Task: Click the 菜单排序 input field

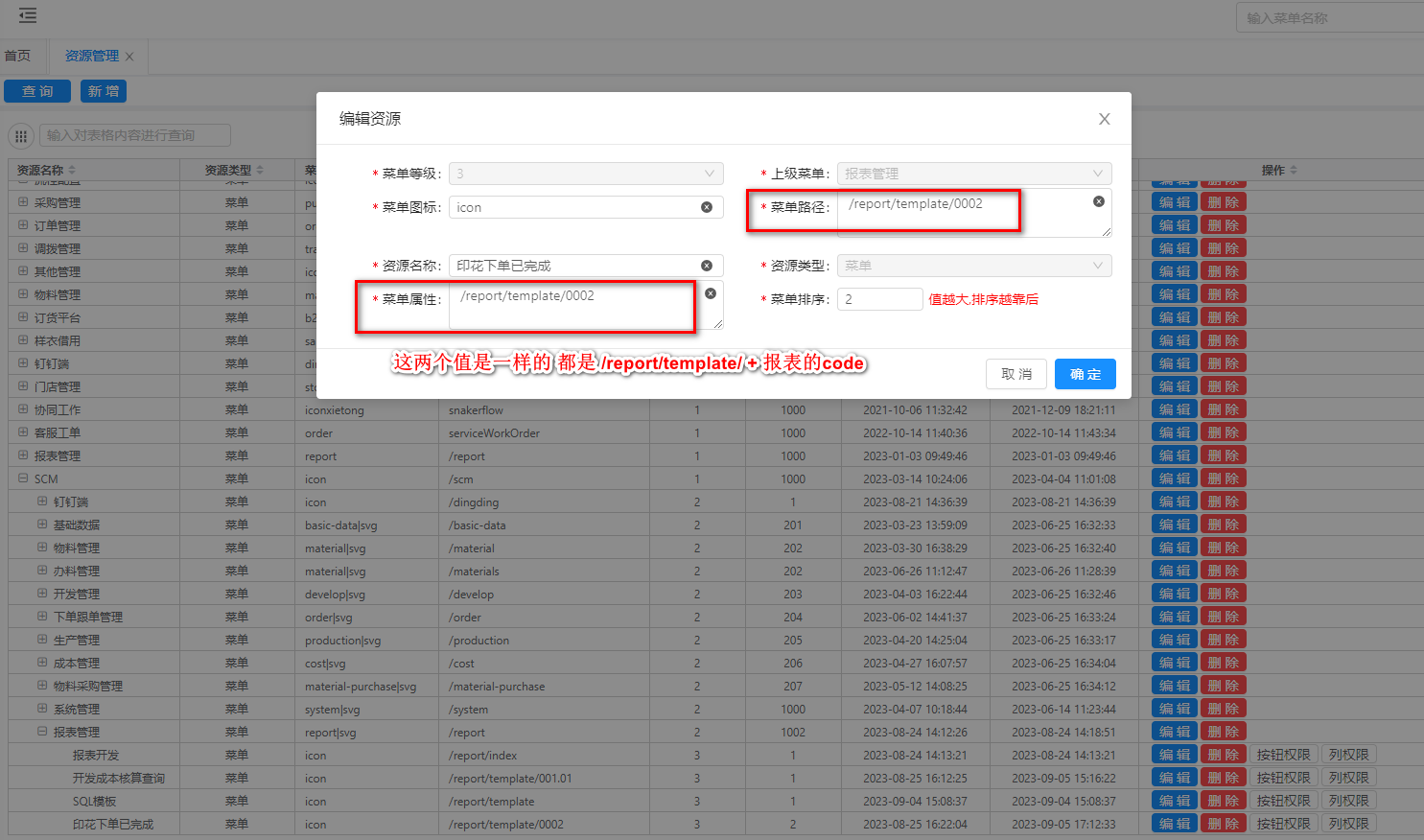Action: pos(879,299)
